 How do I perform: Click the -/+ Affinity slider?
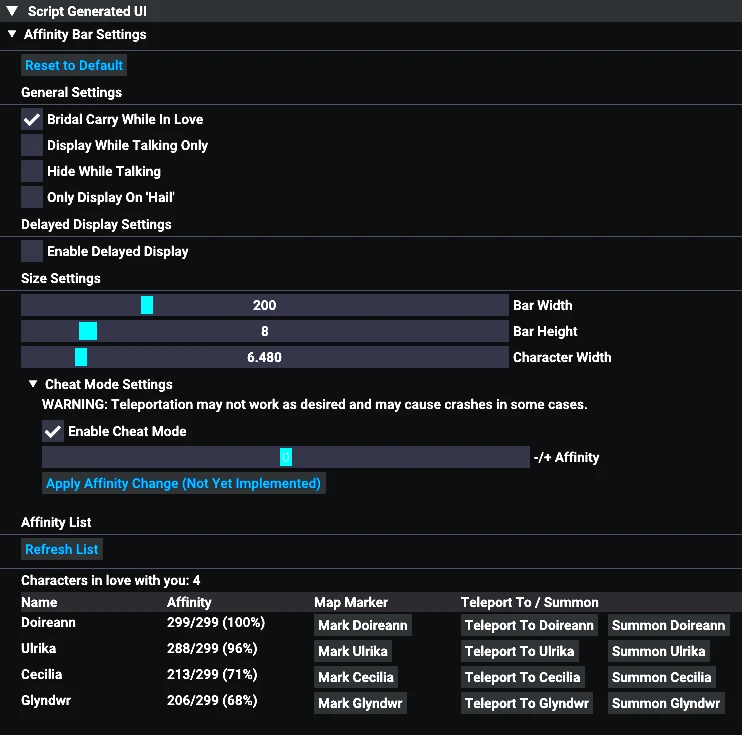coord(285,457)
